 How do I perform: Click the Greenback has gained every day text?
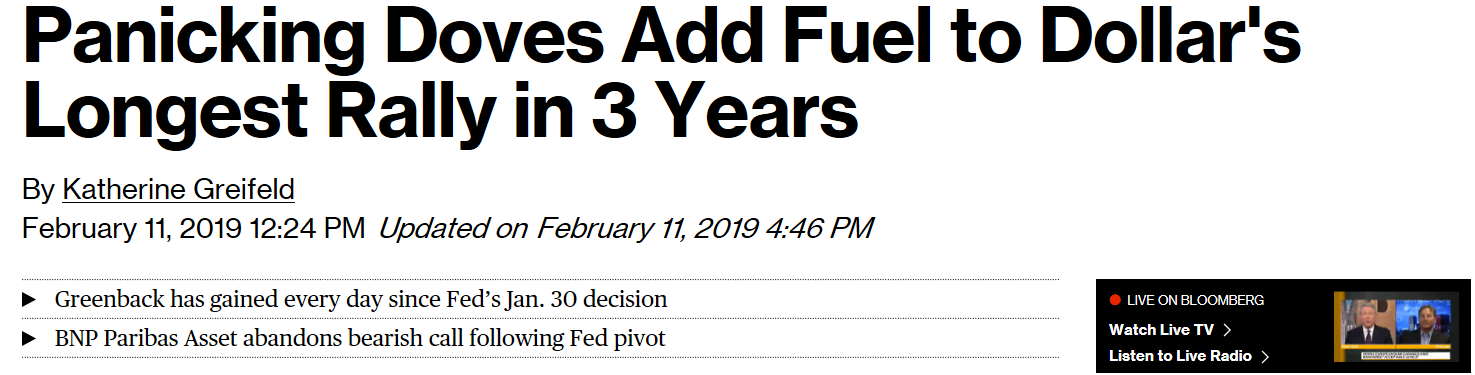(x=361, y=300)
